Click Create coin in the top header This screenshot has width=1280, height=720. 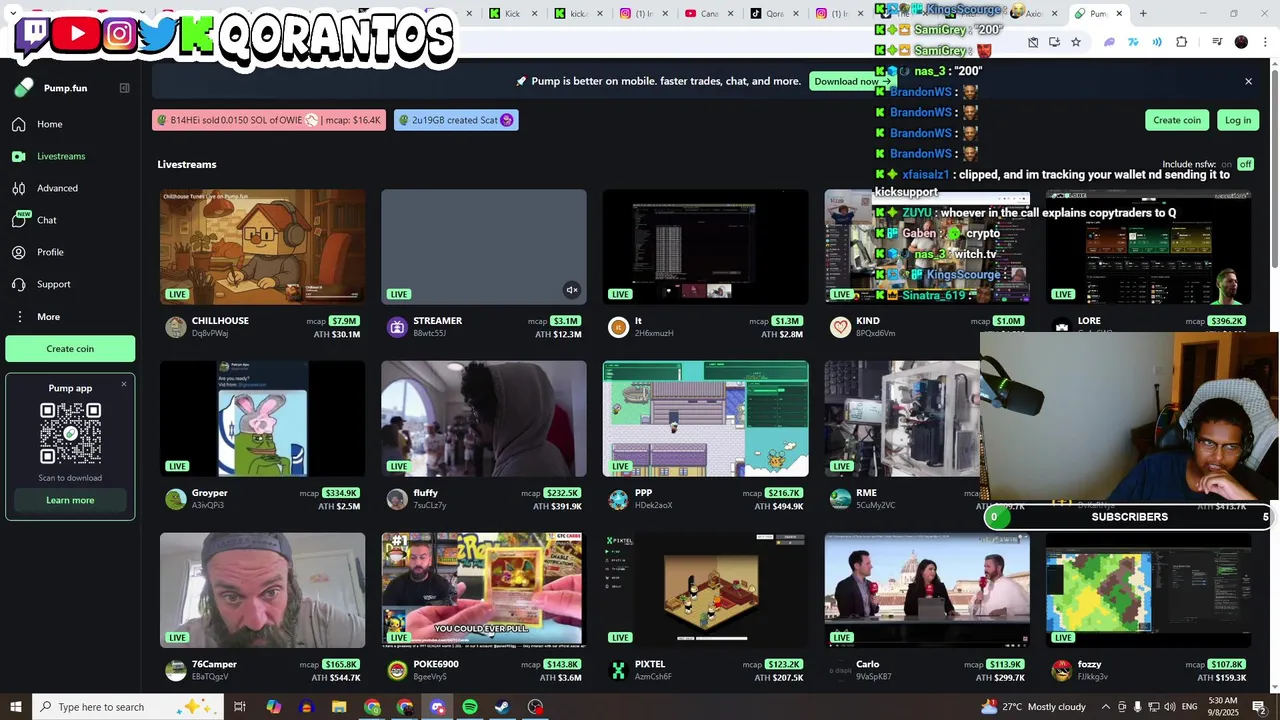click(1176, 120)
